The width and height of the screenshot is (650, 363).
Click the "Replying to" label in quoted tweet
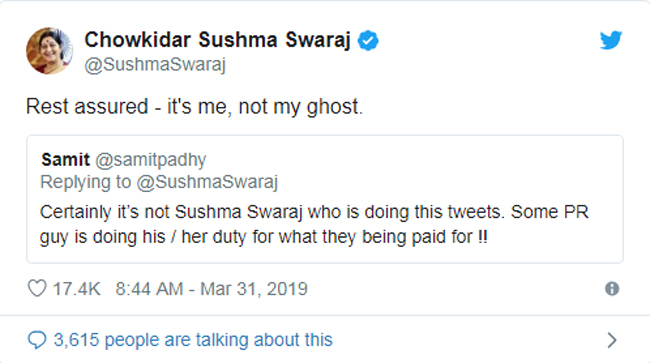coord(86,182)
